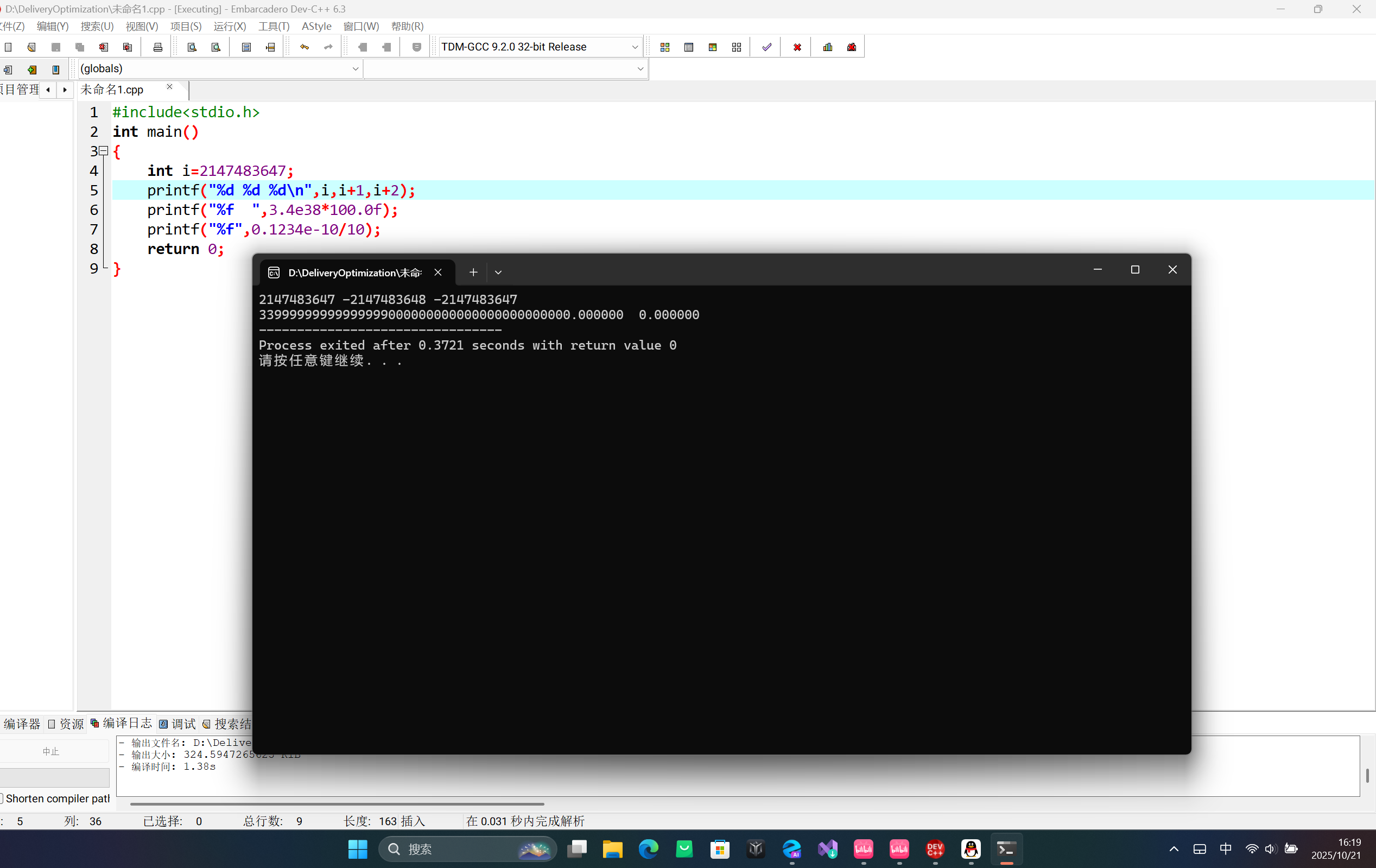Screen dimensions: 1376x868
Task: Click the Profile Analysis bar chart icon
Action: [x=827, y=47]
